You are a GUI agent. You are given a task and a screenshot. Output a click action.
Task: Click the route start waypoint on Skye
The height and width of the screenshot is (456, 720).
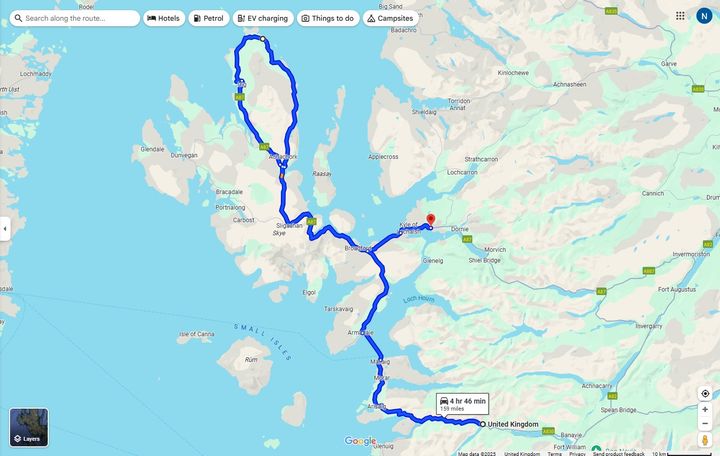click(x=263, y=39)
